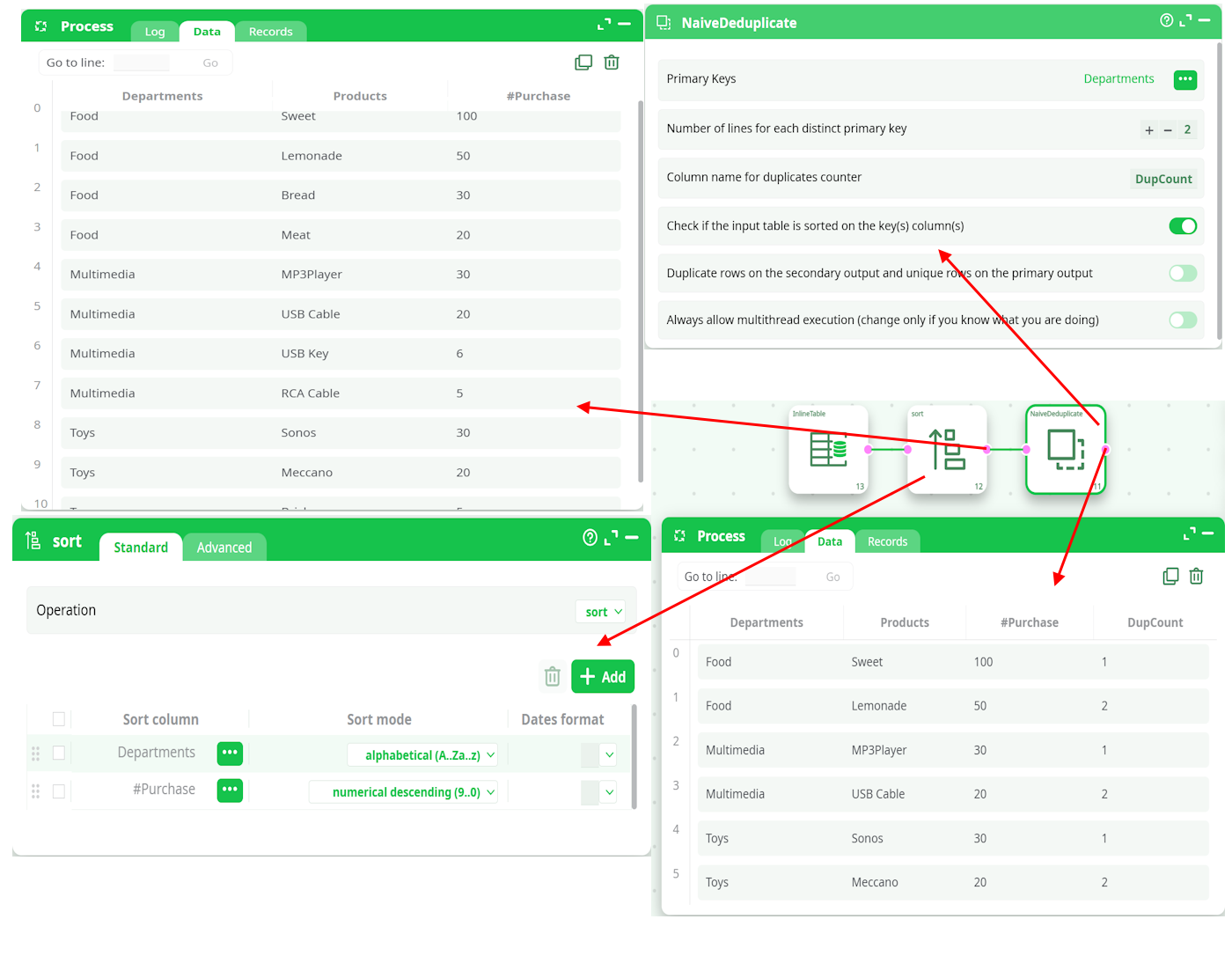Click the copy icon in top-left Process panel
This screenshot has width=1232, height=978.
[583, 63]
